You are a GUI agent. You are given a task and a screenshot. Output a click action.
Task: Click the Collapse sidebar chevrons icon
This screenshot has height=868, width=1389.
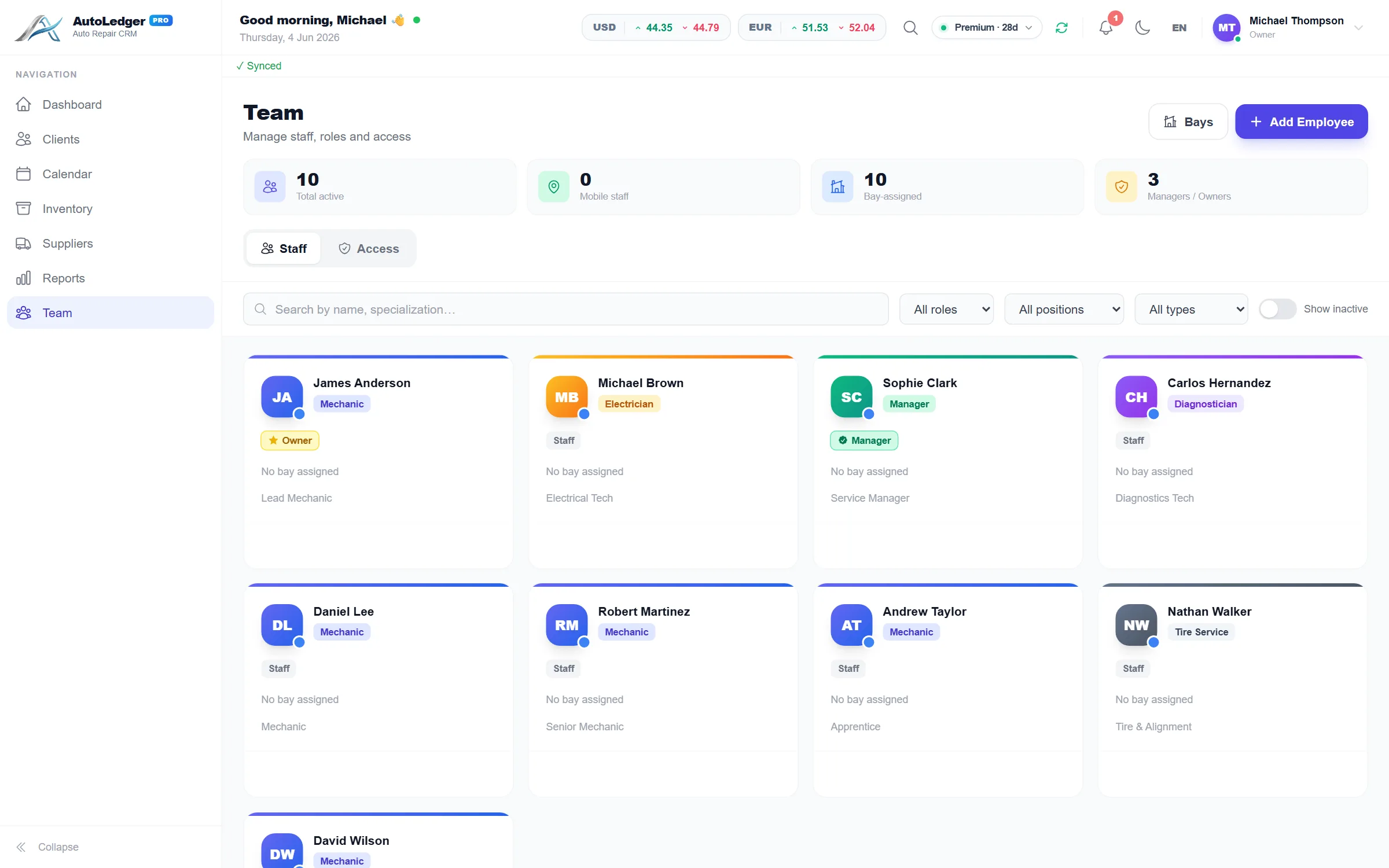point(21,847)
